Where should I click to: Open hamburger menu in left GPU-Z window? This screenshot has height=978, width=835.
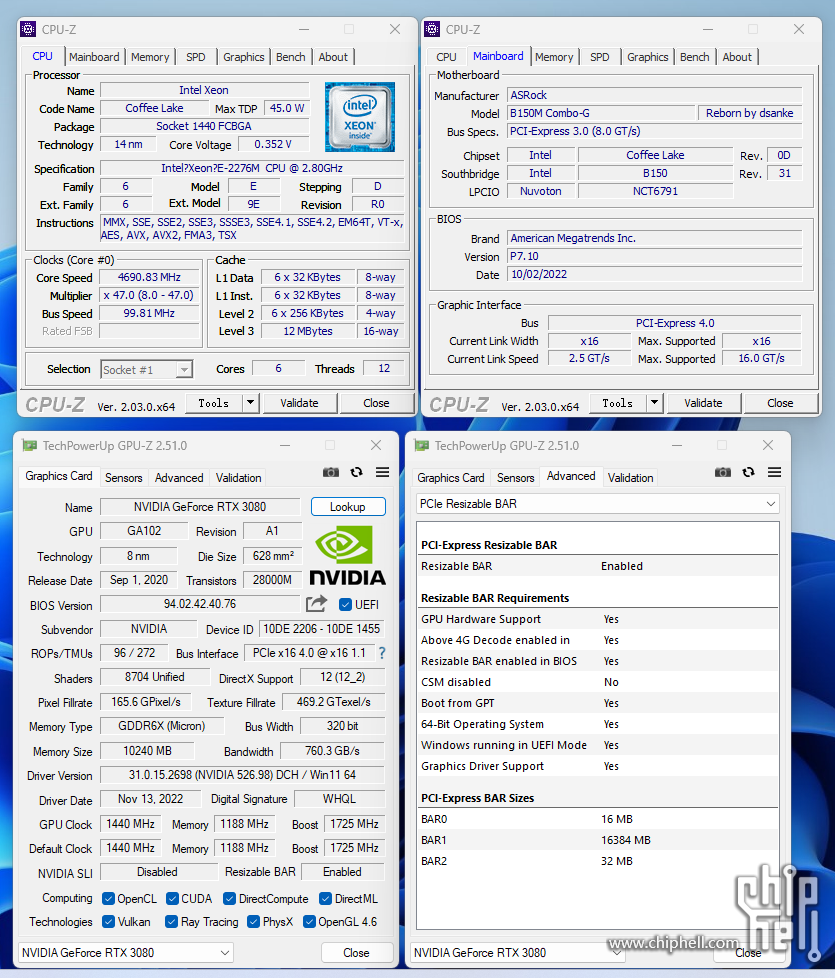[382, 472]
